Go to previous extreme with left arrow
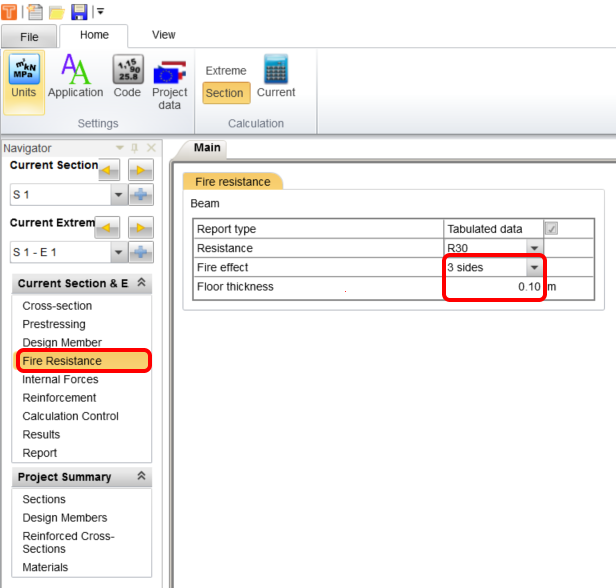 coord(107,226)
